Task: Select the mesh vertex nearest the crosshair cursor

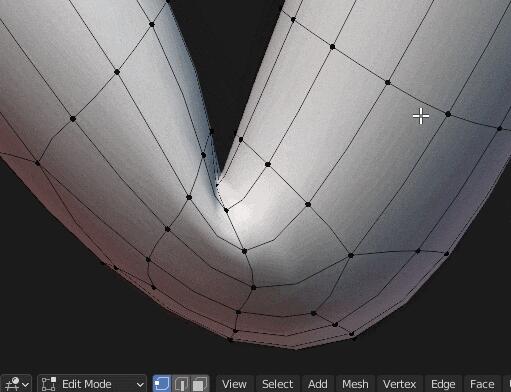Action: 448,114
